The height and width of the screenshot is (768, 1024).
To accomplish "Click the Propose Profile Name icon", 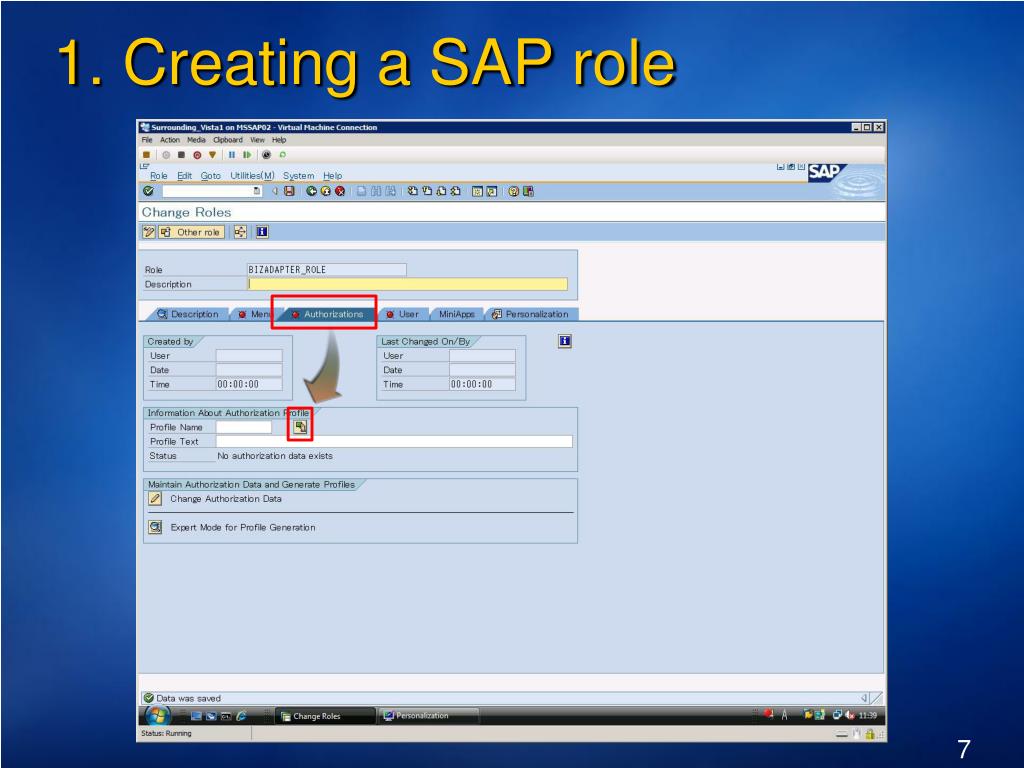I will click(300, 427).
